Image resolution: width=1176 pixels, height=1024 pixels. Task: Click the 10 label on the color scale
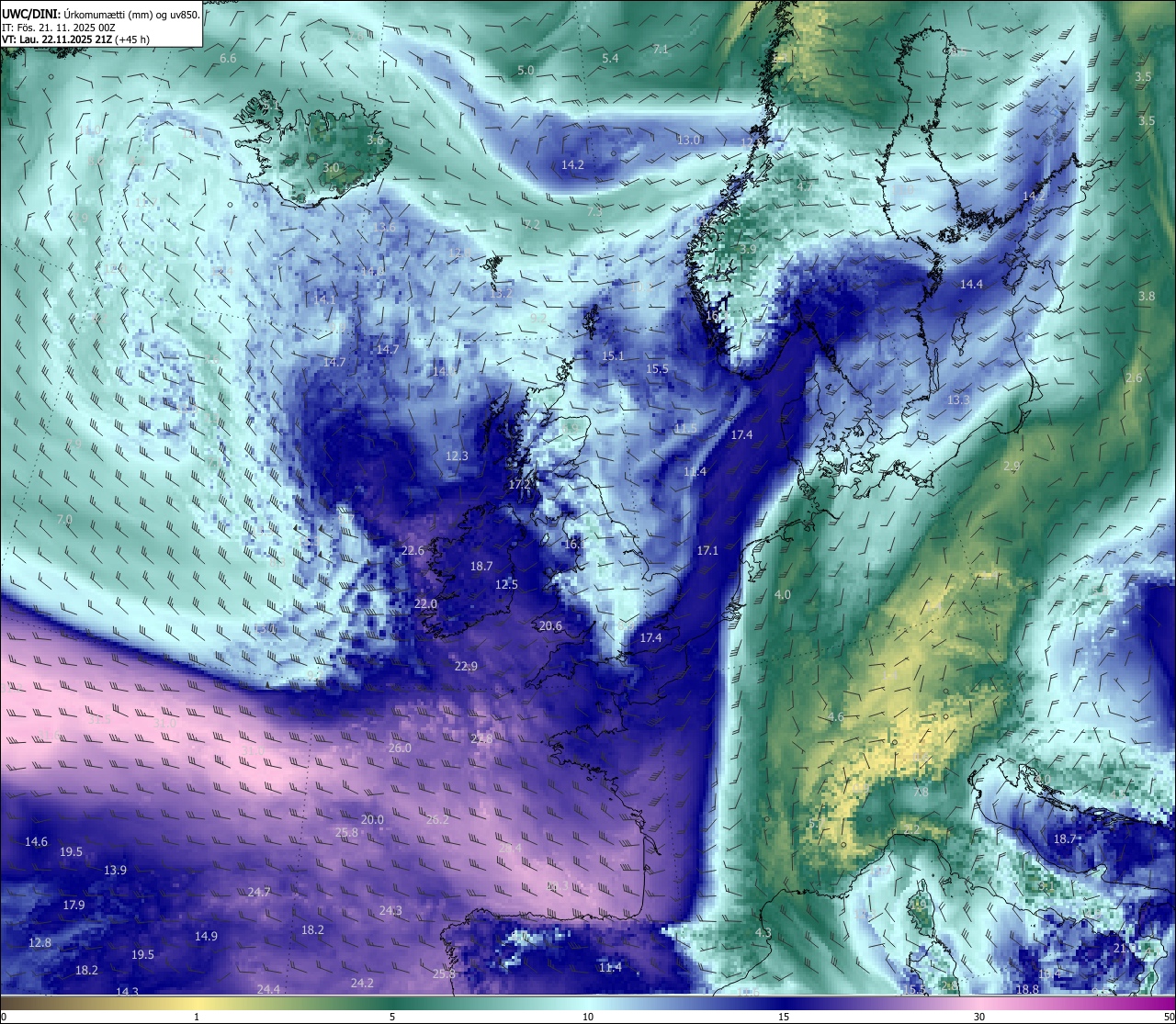click(x=588, y=1017)
